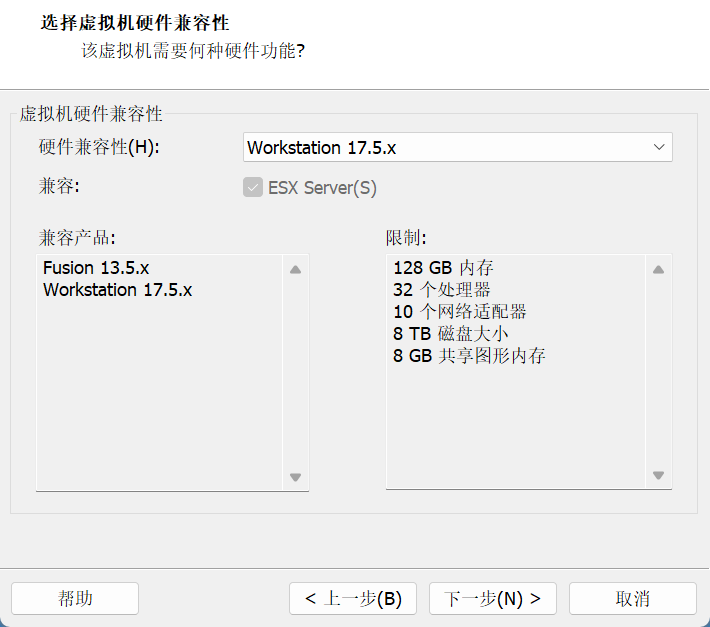Toggle the ESX Server(S) checkbox
This screenshot has width=710, height=627.
click(x=253, y=187)
